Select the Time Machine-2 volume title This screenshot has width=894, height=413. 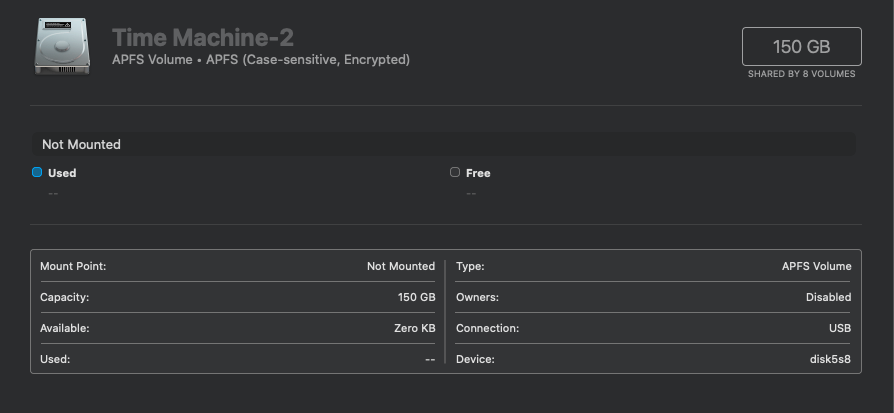pos(202,37)
